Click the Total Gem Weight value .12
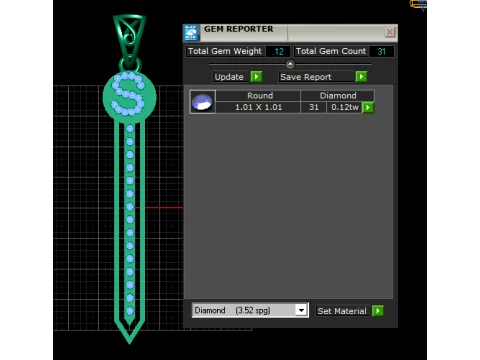This screenshot has width=480, height=360. pyautogui.click(x=278, y=51)
